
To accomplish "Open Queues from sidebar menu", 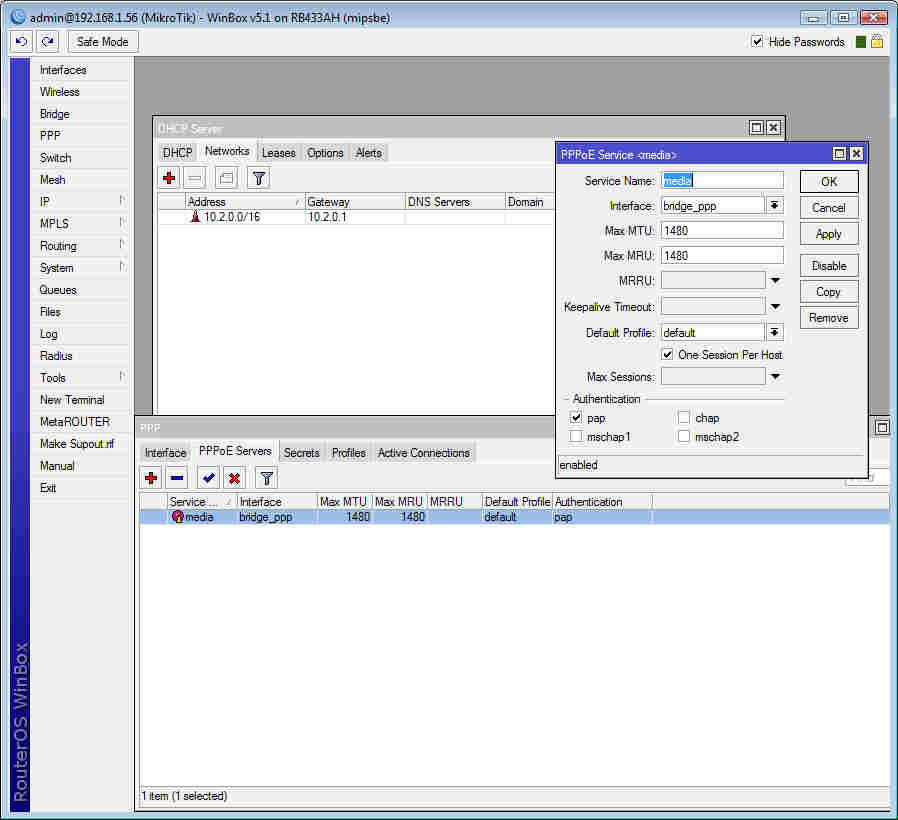I will click(x=80, y=290).
